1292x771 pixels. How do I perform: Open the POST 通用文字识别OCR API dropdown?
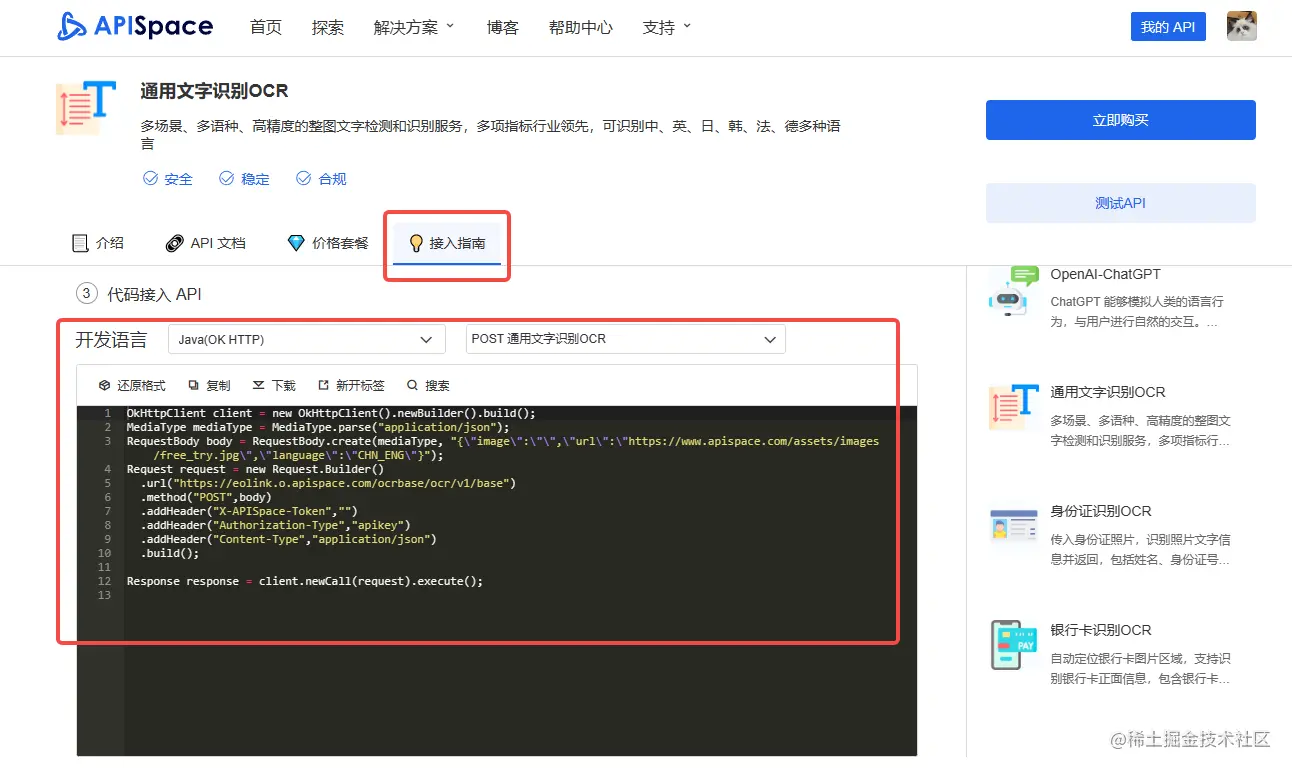626,339
